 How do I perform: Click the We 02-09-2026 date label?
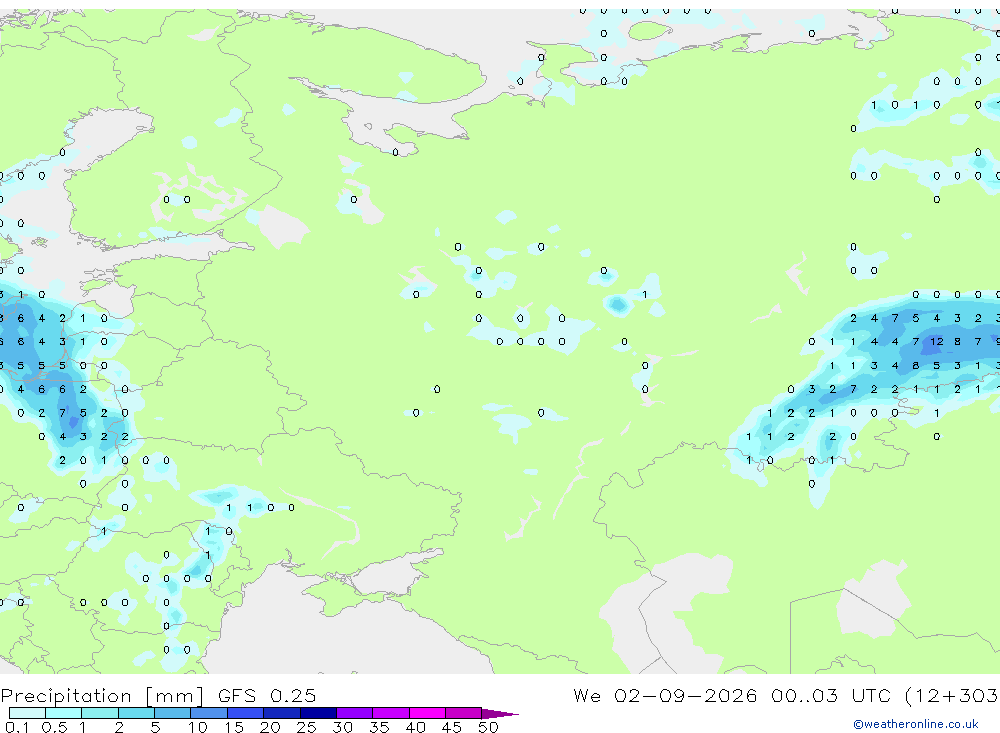click(x=665, y=695)
